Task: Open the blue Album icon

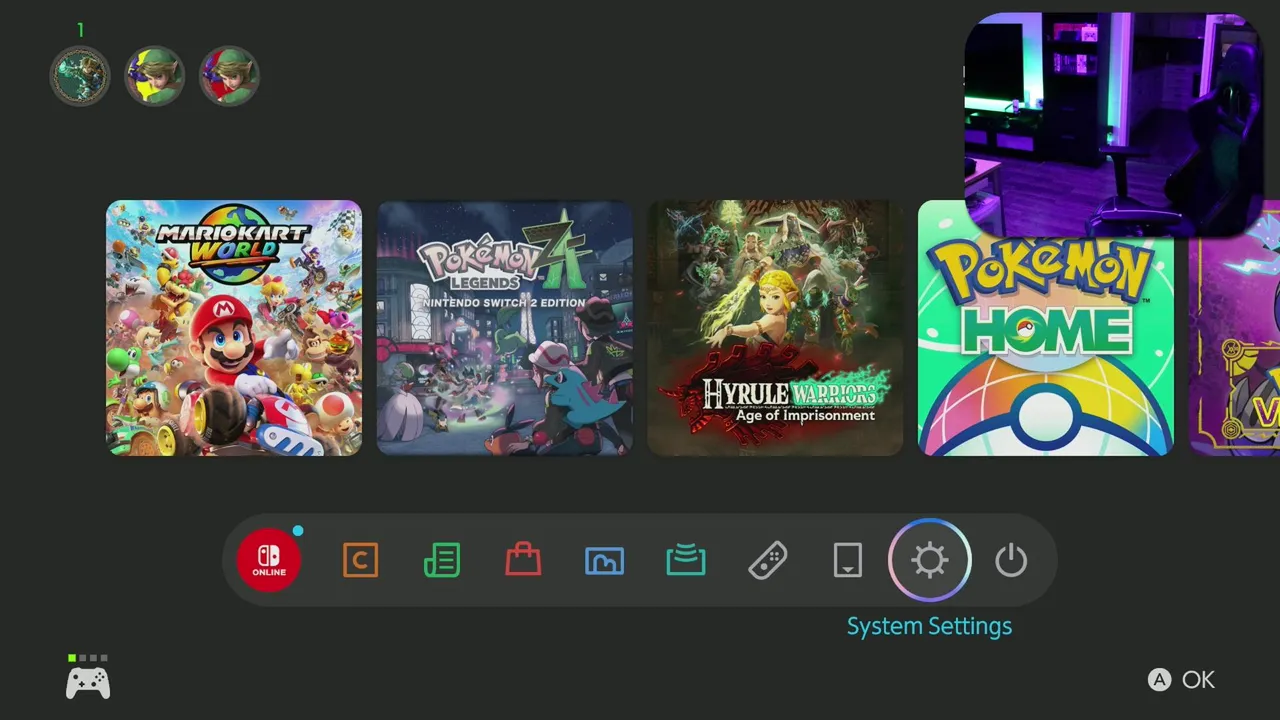Action: (x=604, y=560)
